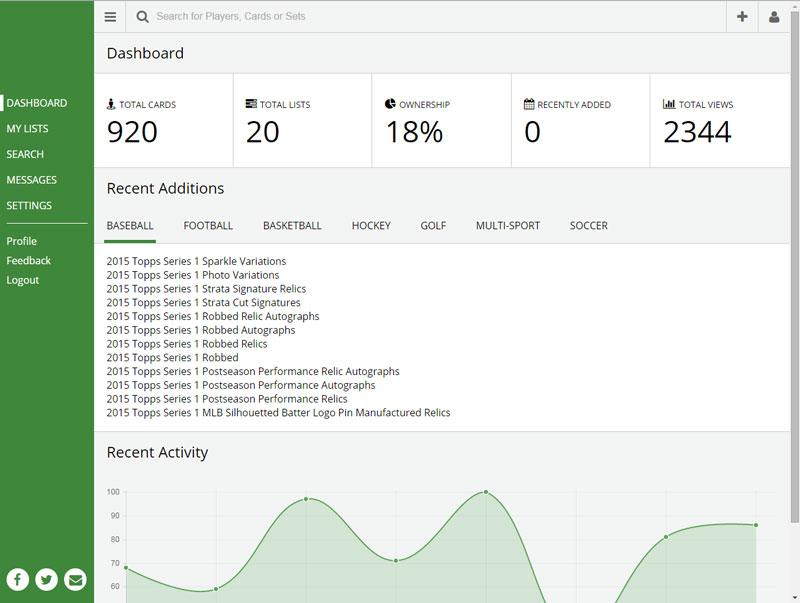Go to Dashboard in sidebar
Screen dimensions: 800x603
click(37, 103)
